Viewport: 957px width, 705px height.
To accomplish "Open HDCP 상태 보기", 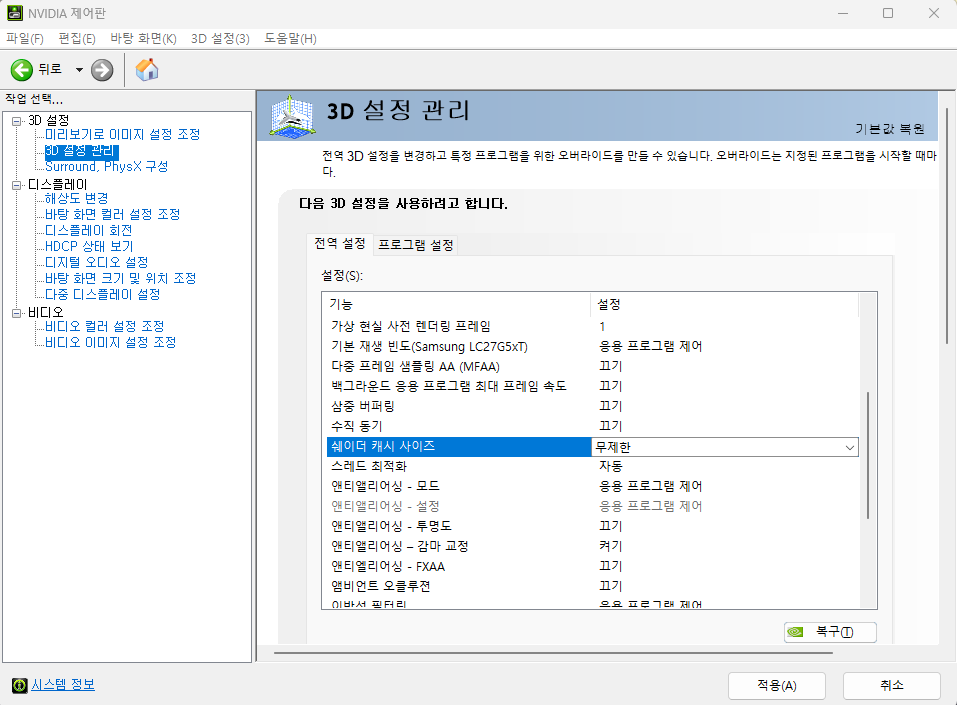I will coord(89,246).
